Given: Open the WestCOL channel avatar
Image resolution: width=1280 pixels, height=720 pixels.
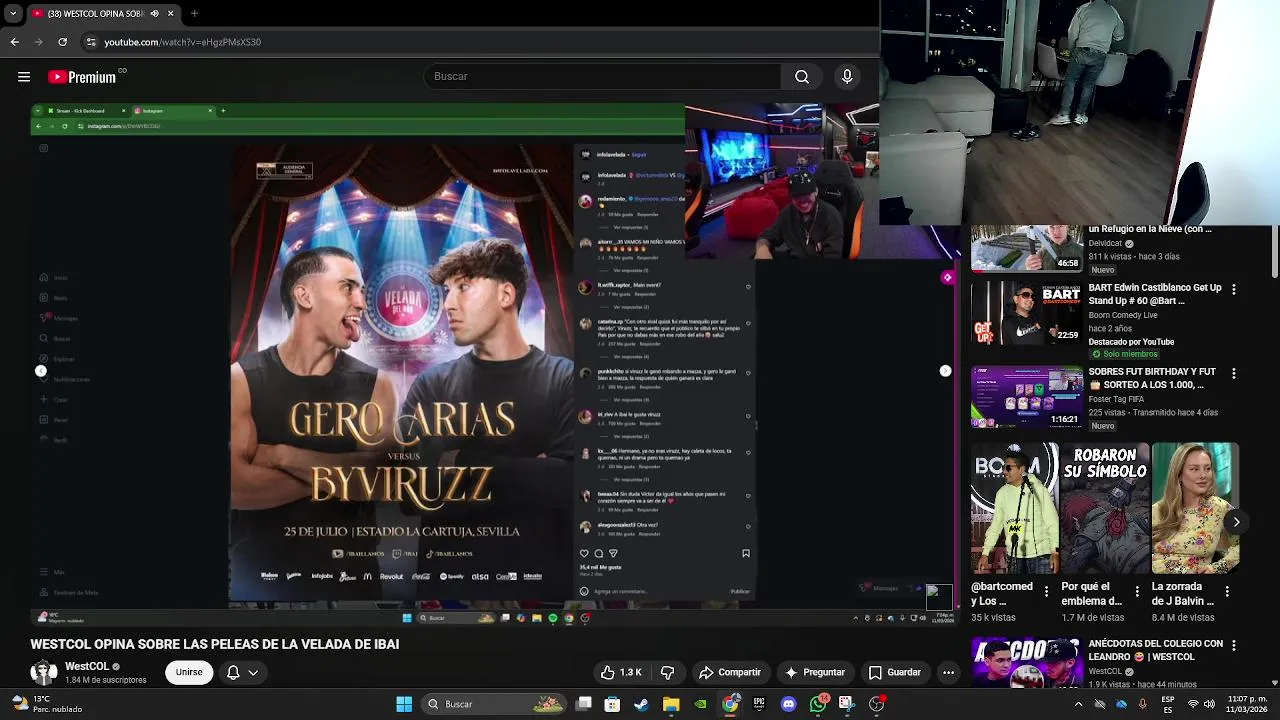Looking at the screenshot, I should 44,673.
